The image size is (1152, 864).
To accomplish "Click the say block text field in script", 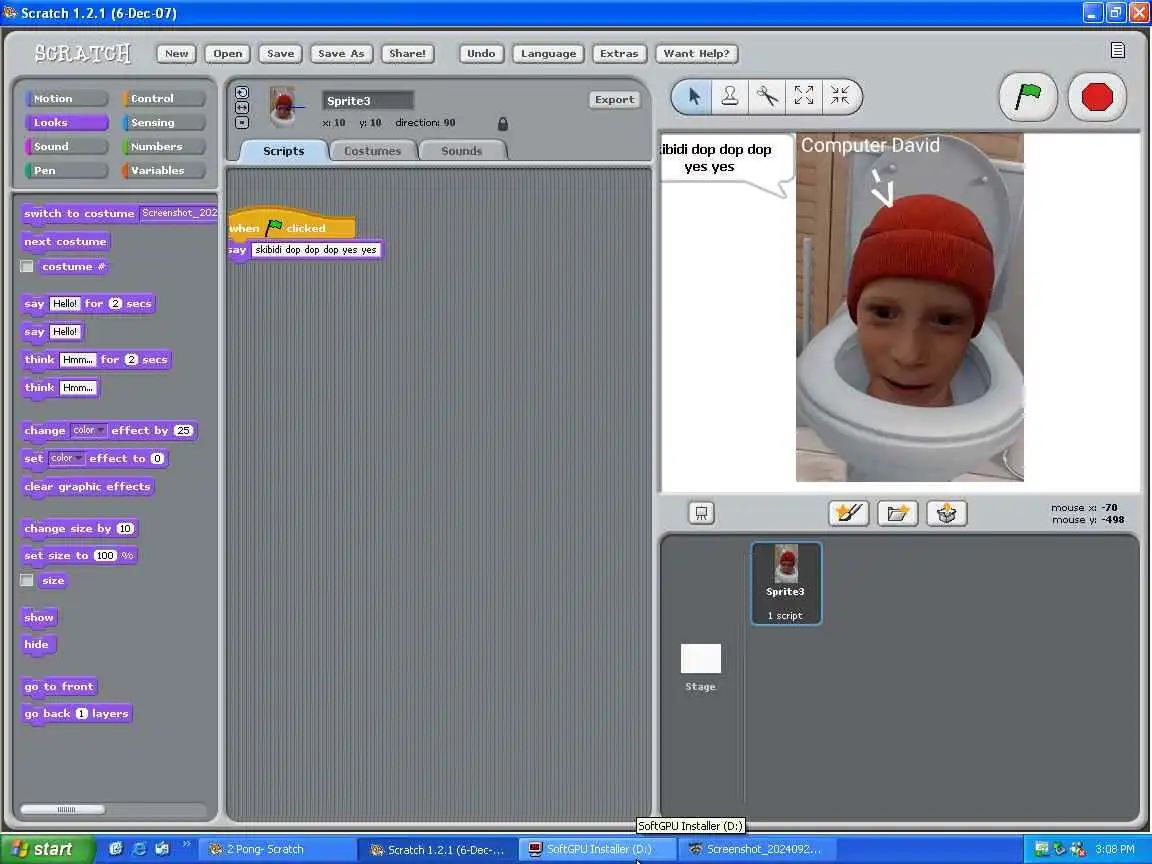I will tap(316, 250).
